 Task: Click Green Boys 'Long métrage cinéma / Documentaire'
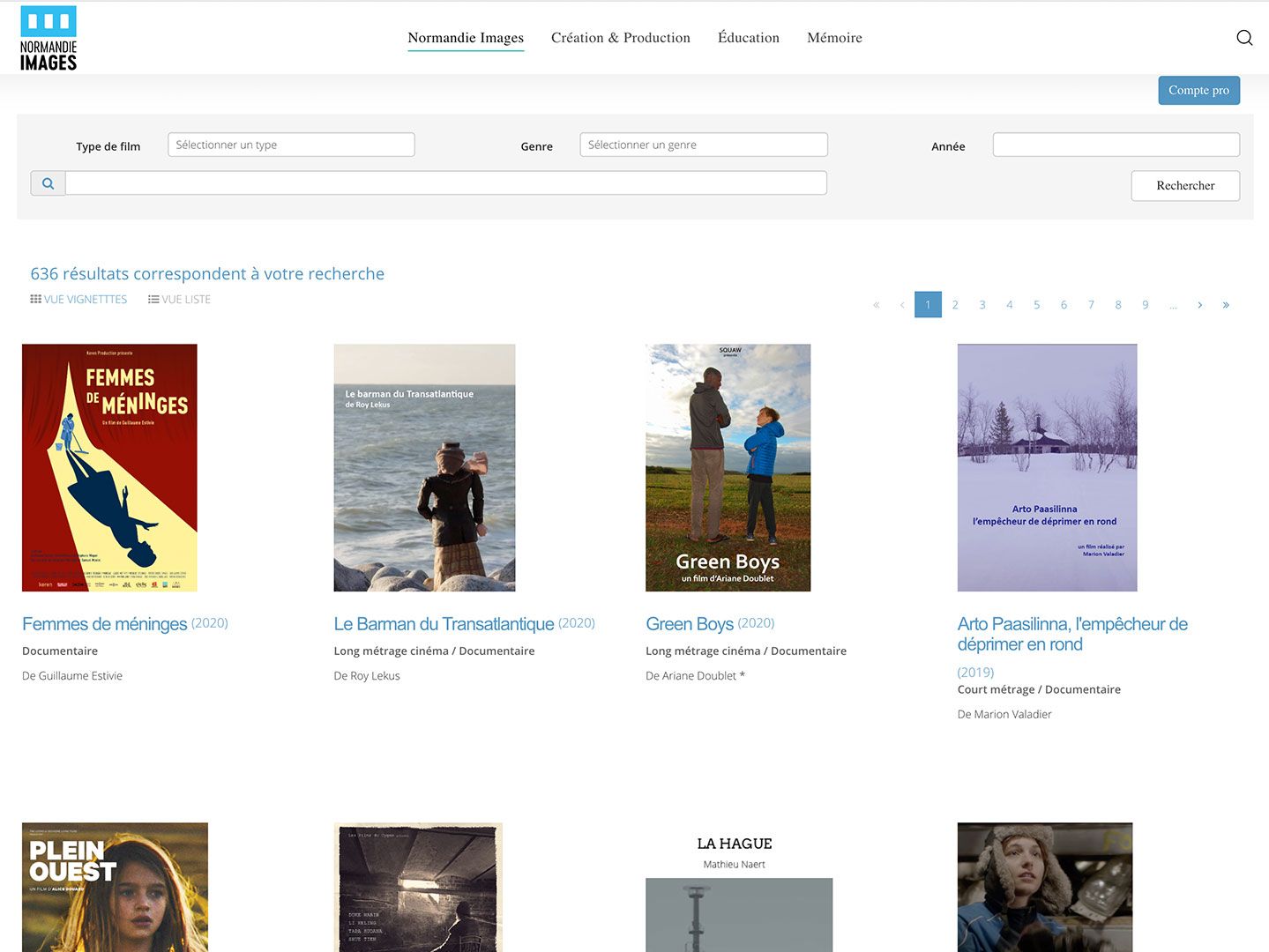(746, 651)
